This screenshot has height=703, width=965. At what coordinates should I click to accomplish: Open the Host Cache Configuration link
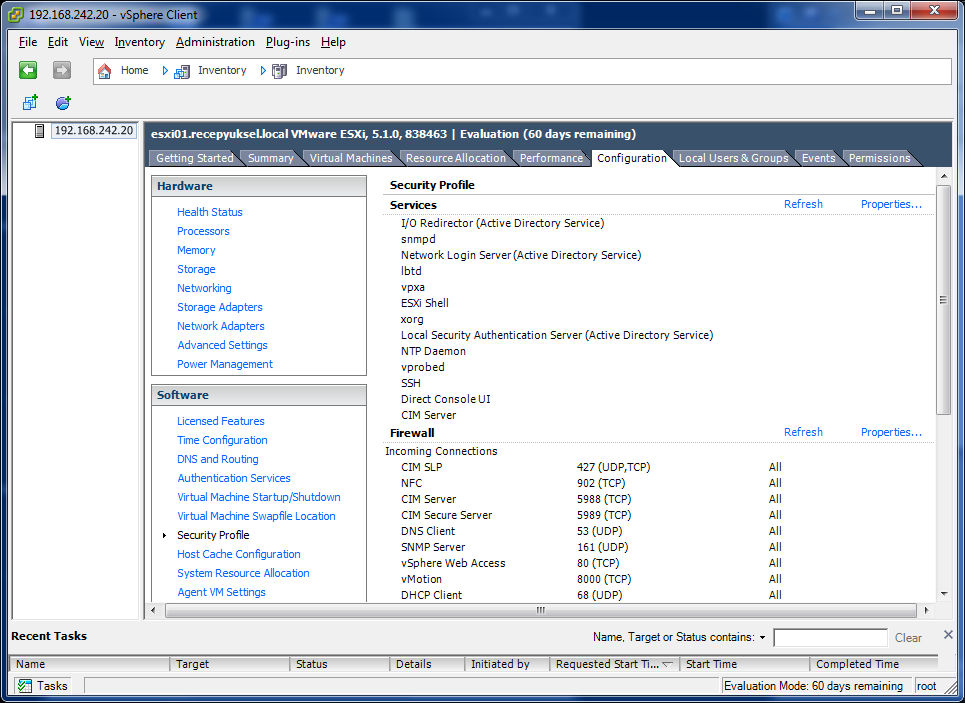pos(239,554)
